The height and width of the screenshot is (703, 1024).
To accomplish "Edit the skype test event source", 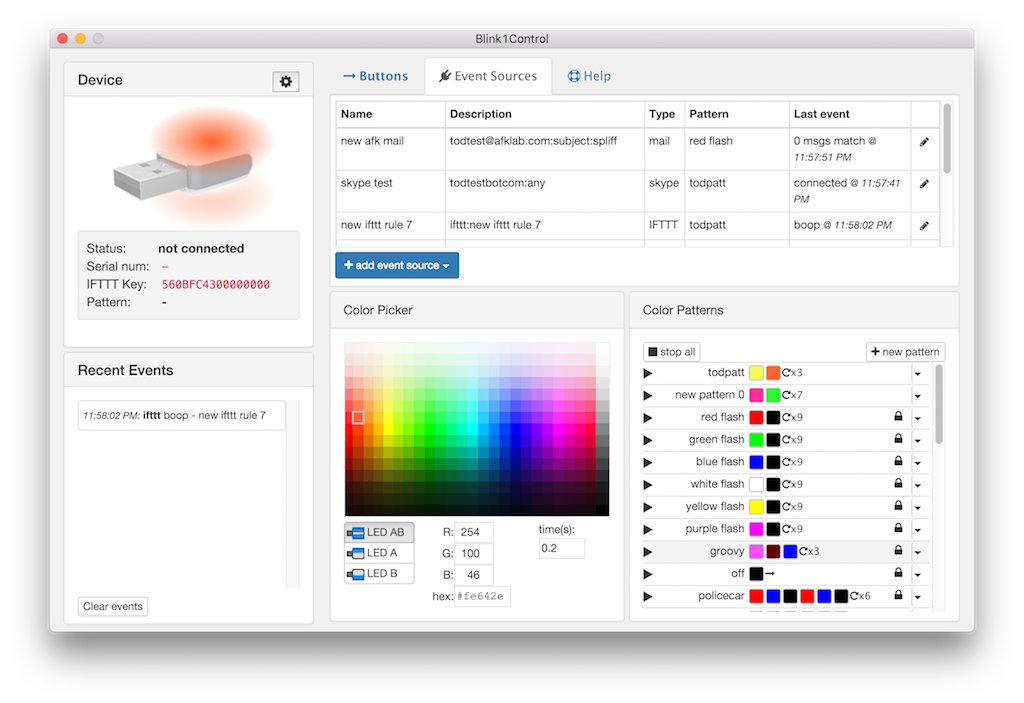I will [924, 184].
